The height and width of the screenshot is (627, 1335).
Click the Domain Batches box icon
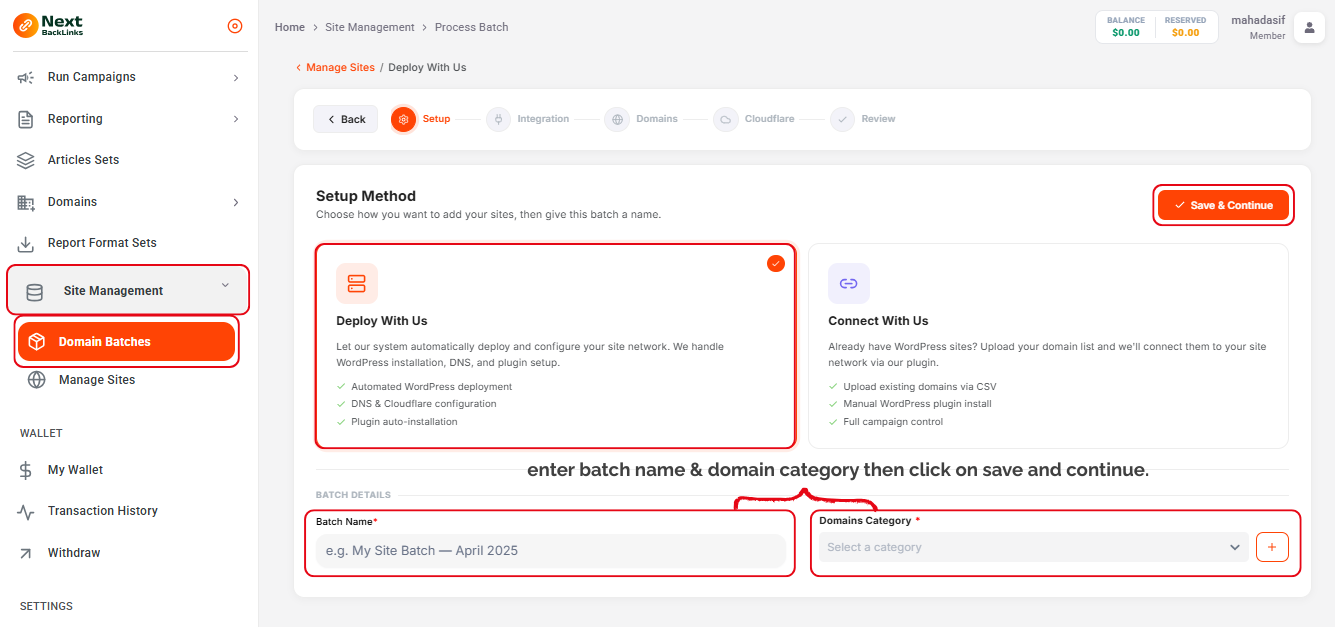(36, 342)
